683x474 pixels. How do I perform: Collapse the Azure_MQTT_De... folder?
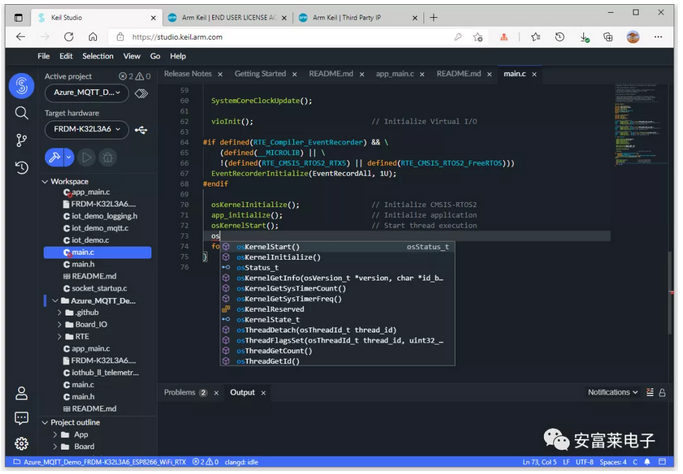(55, 301)
